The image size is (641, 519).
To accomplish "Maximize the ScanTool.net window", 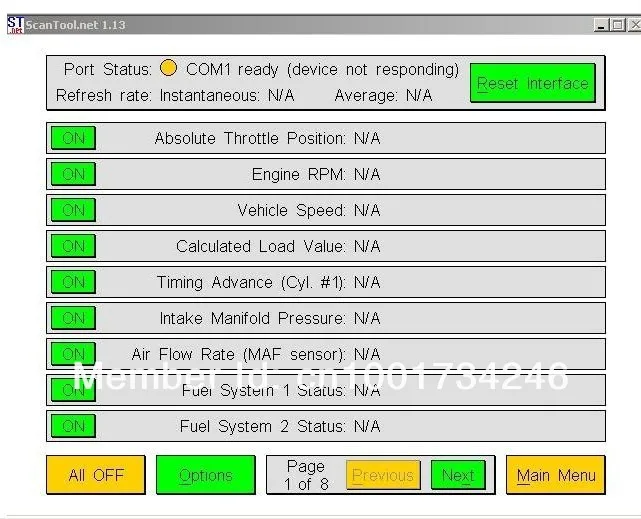I will pyautogui.click(x=618, y=25).
